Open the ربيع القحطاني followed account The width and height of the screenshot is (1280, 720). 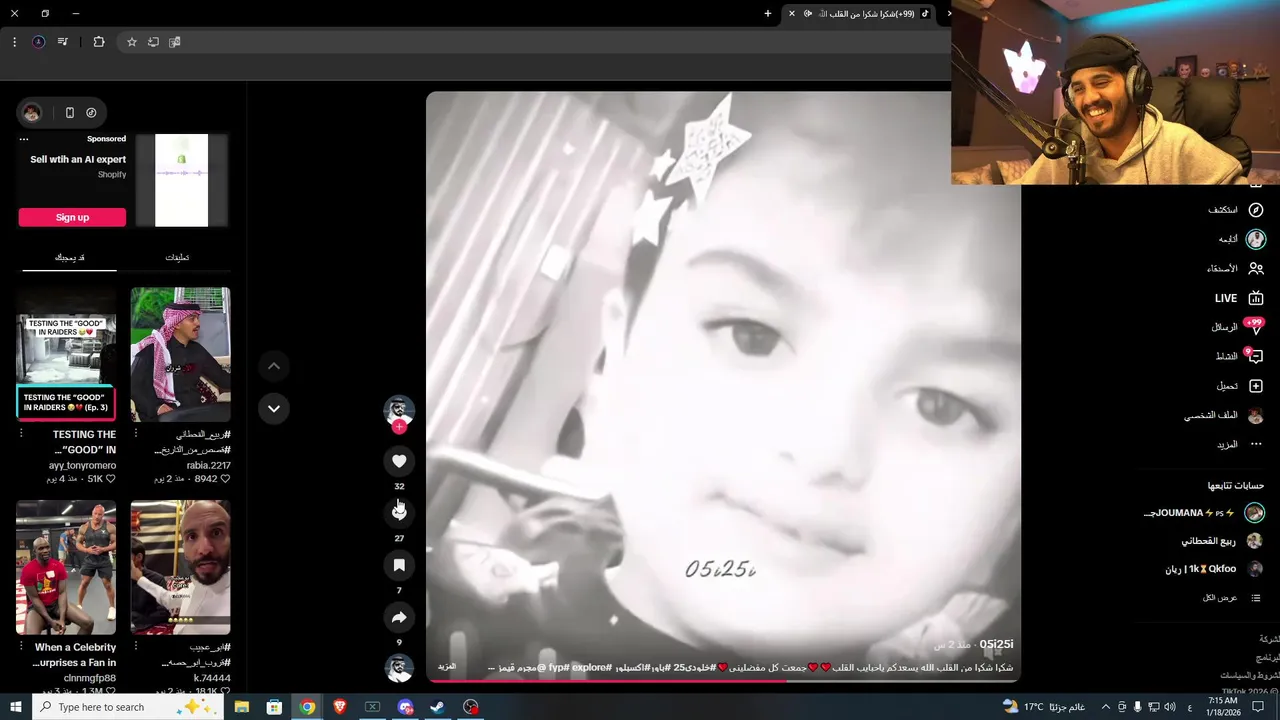click(1222, 541)
